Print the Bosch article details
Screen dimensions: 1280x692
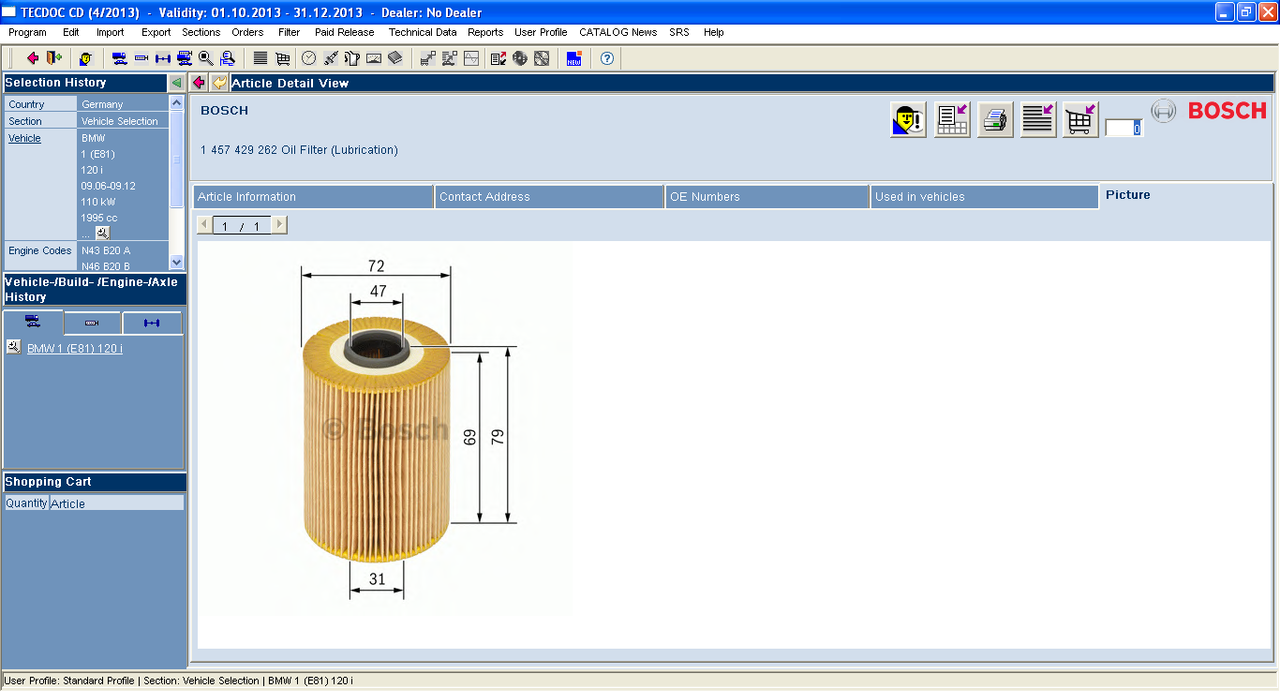coord(995,120)
